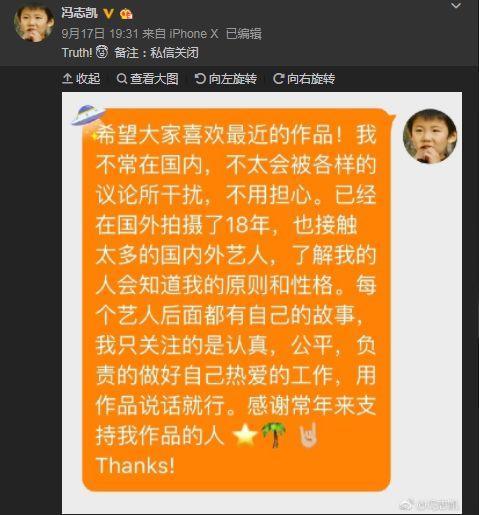Open the username link at post top
The height and width of the screenshot is (515, 479).
(x=79, y=13)
